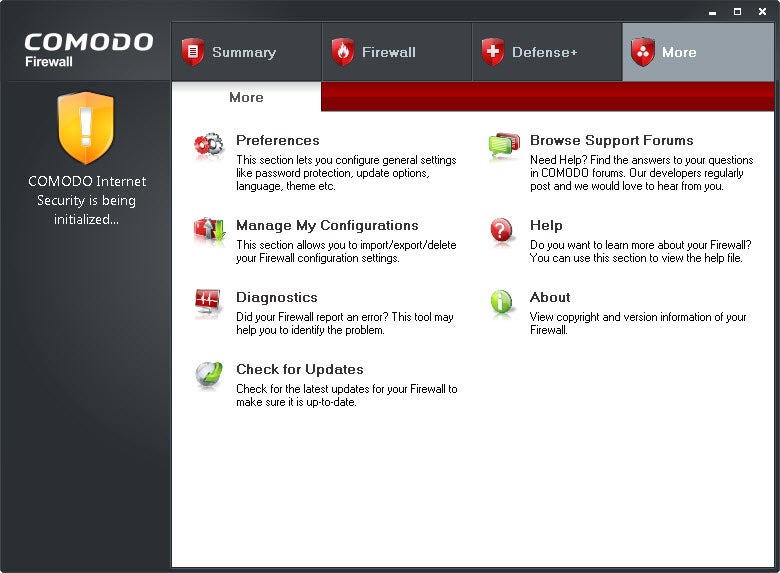Click the flame shield Firewall icon
This screenshot has width=780, height=573.
(x=343, y=52)
